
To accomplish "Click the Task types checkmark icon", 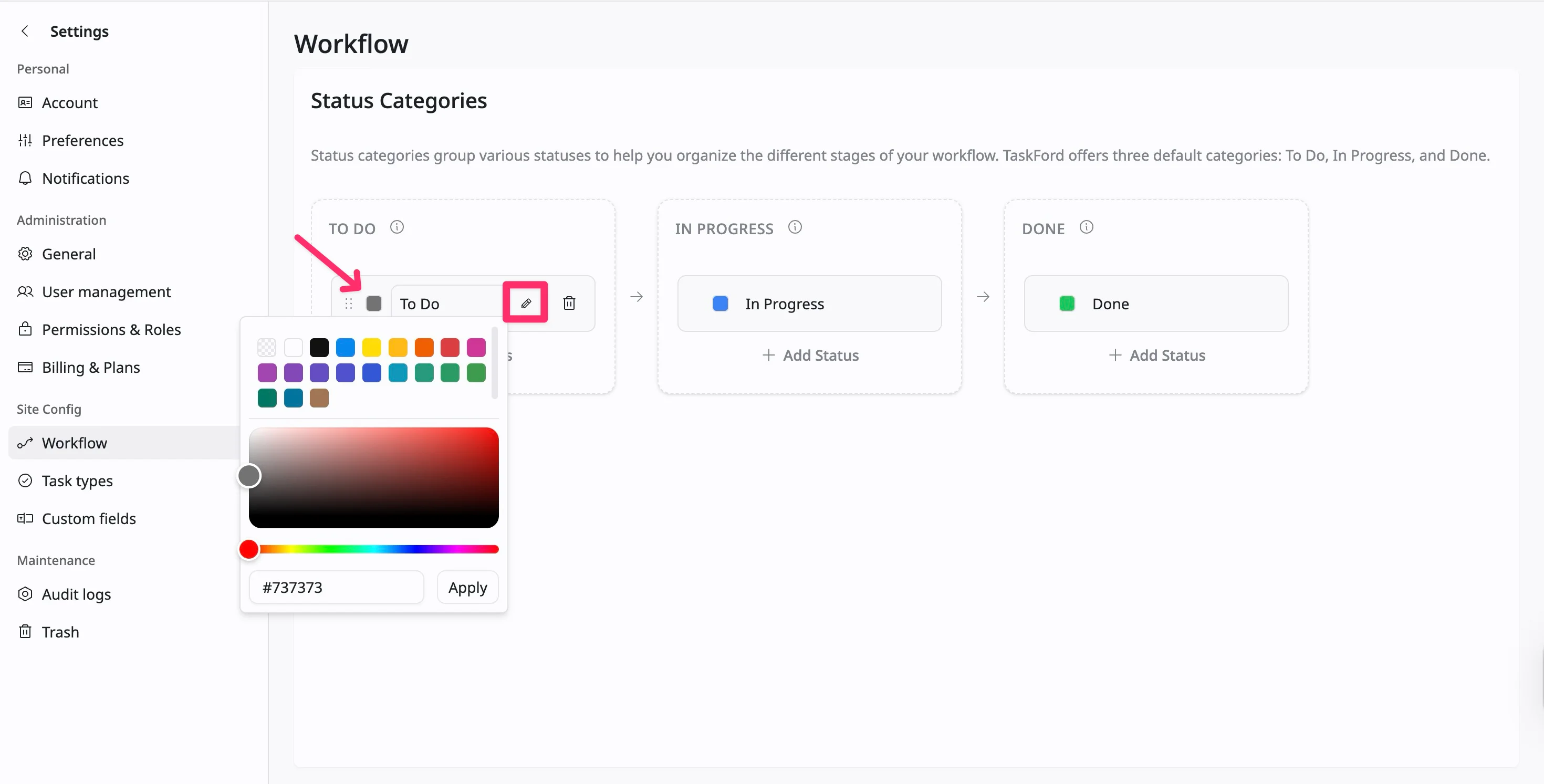I will click(x=25, y=480).
